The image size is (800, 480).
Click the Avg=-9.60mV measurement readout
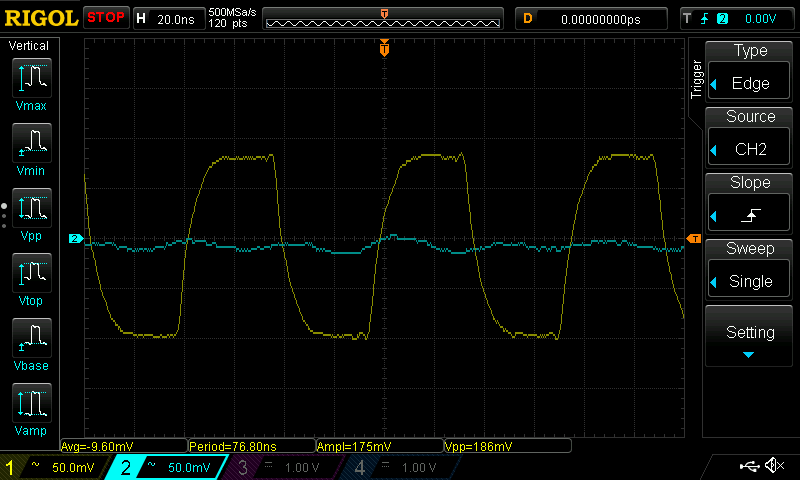click(124, 446)
